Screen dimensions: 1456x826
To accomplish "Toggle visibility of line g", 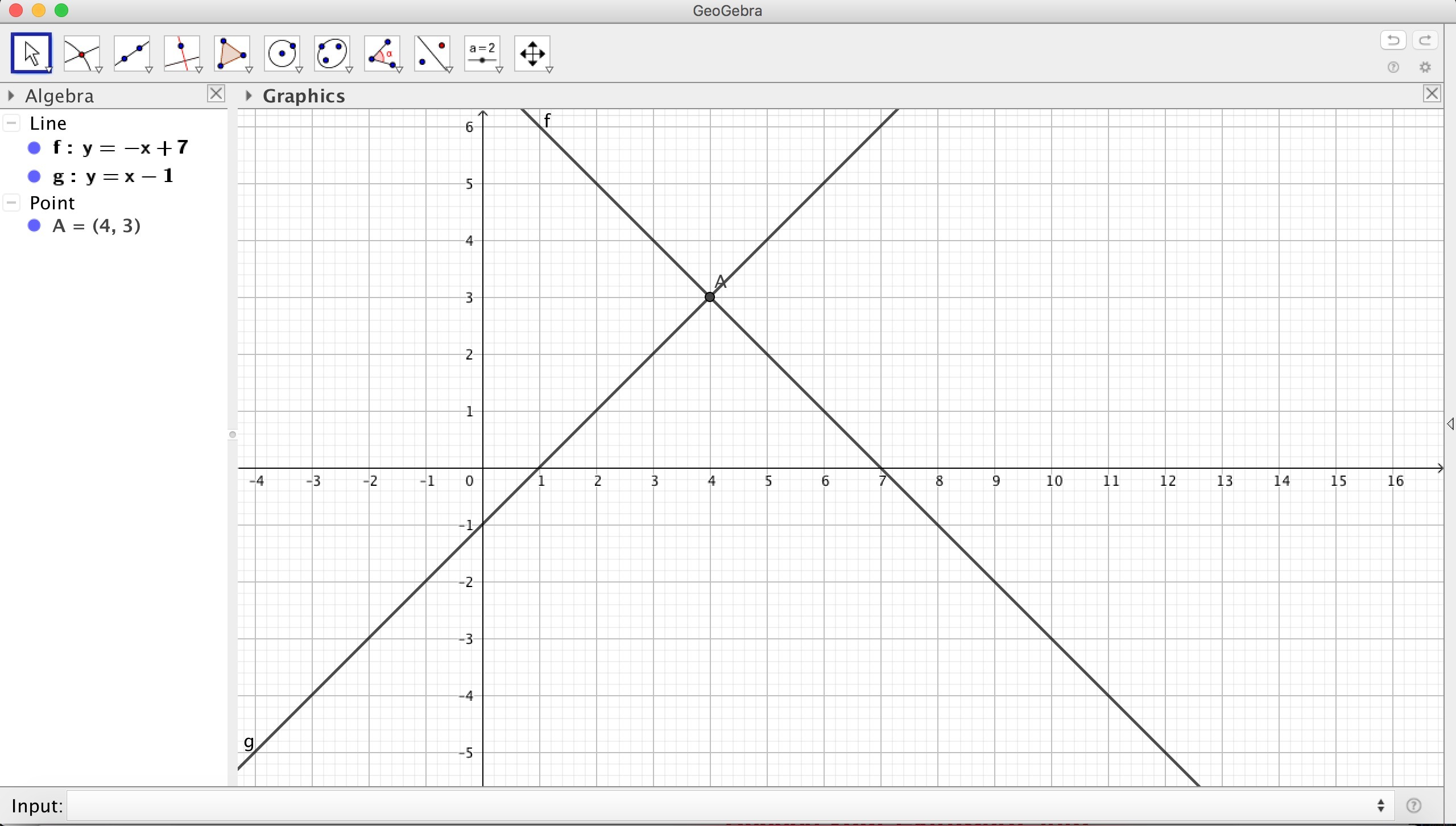I will coord(34,177).
